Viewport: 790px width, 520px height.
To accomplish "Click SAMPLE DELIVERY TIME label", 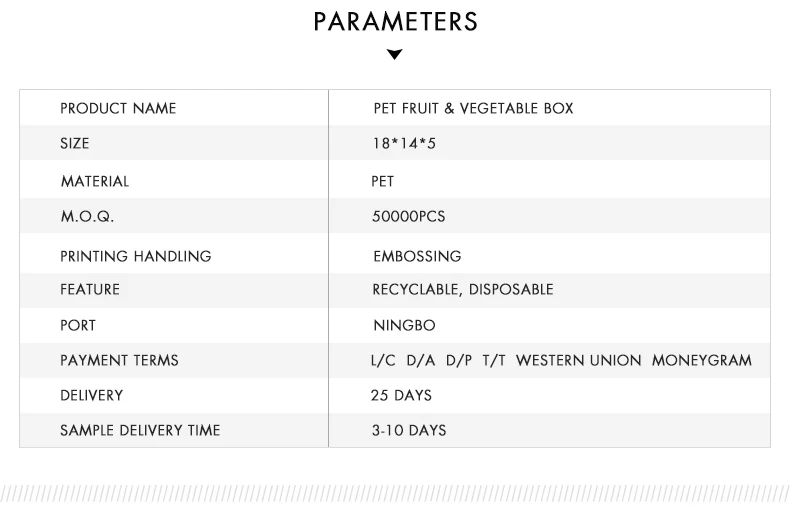I will click(x=140, y=431).
